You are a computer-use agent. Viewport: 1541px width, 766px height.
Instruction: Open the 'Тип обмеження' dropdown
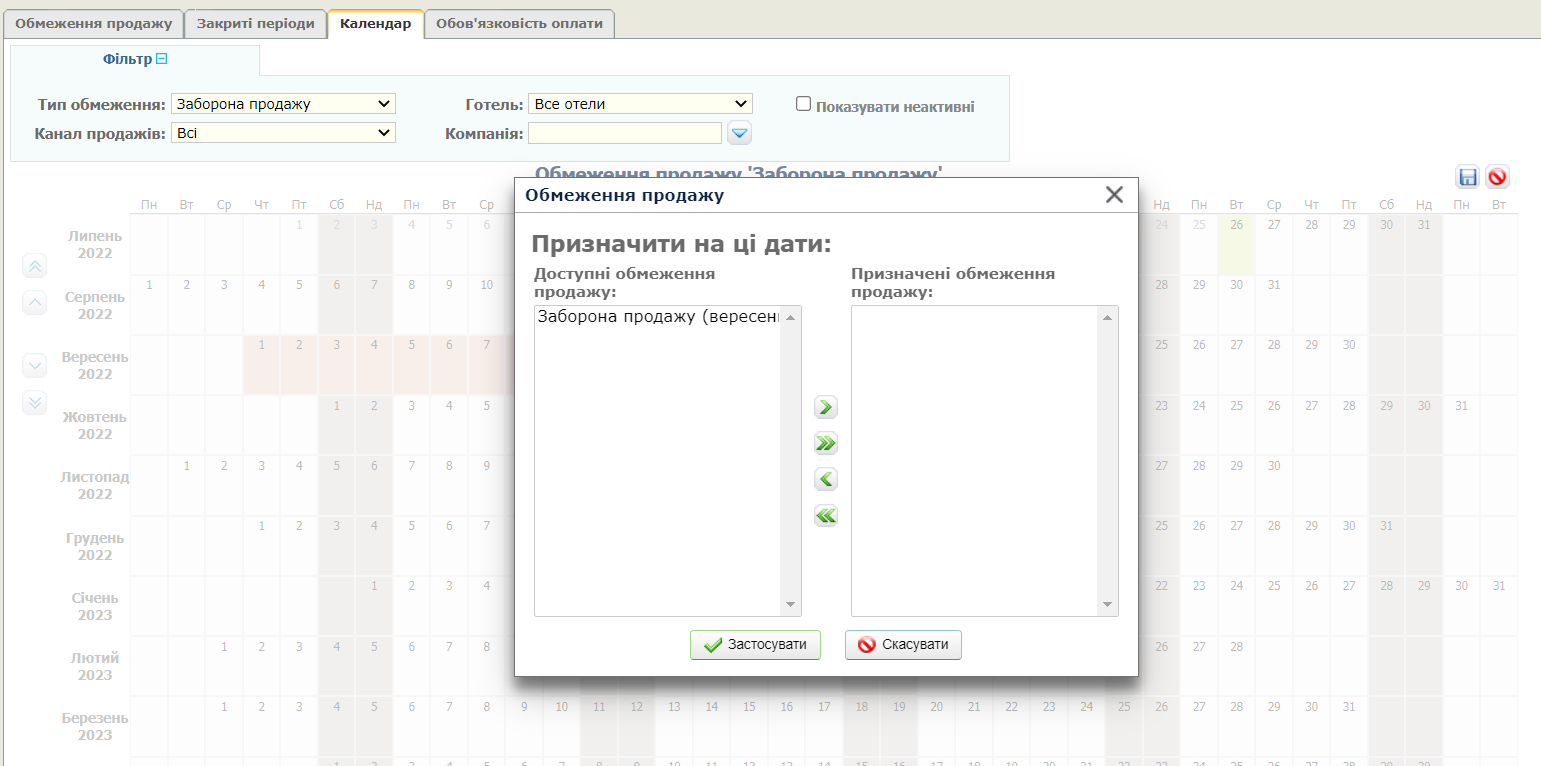click(283, 104)
